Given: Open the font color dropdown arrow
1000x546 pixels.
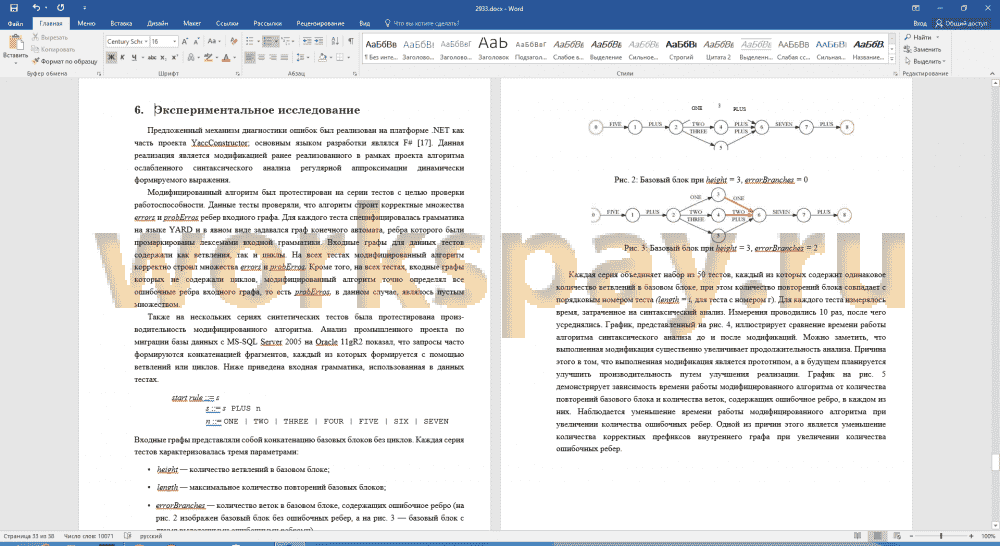Looking at the screenshot, I should point(233,57).
